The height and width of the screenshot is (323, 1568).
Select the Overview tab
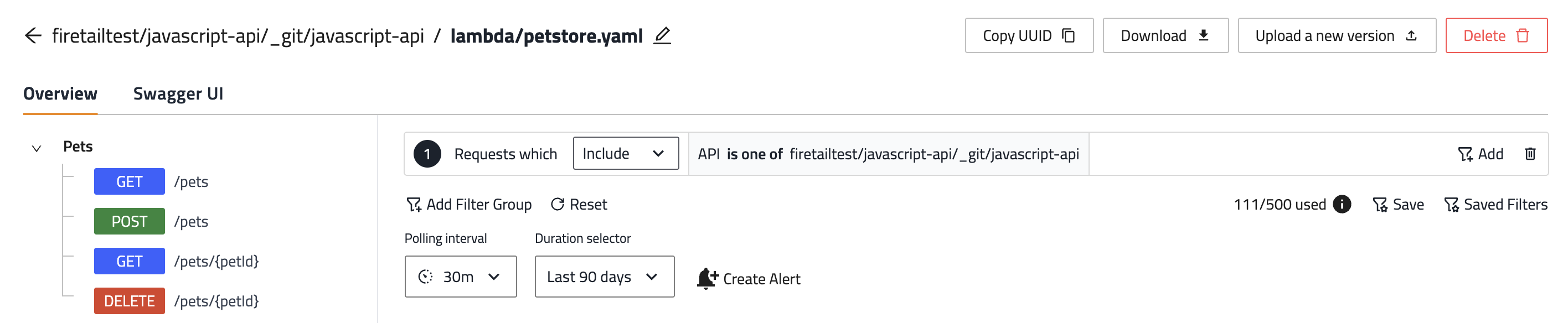point(60,93)
